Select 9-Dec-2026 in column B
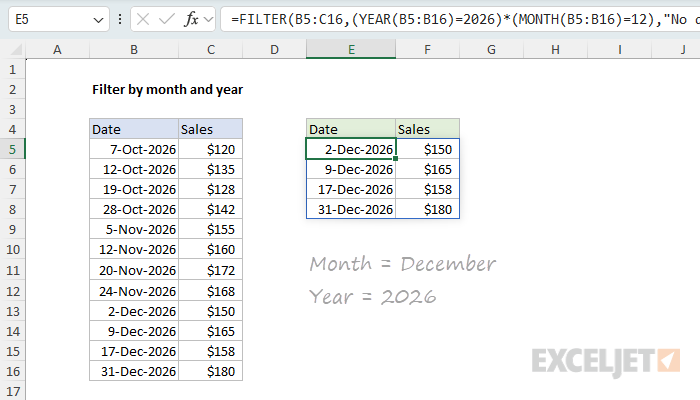This screenshot has width=700, height=400. 134,331
